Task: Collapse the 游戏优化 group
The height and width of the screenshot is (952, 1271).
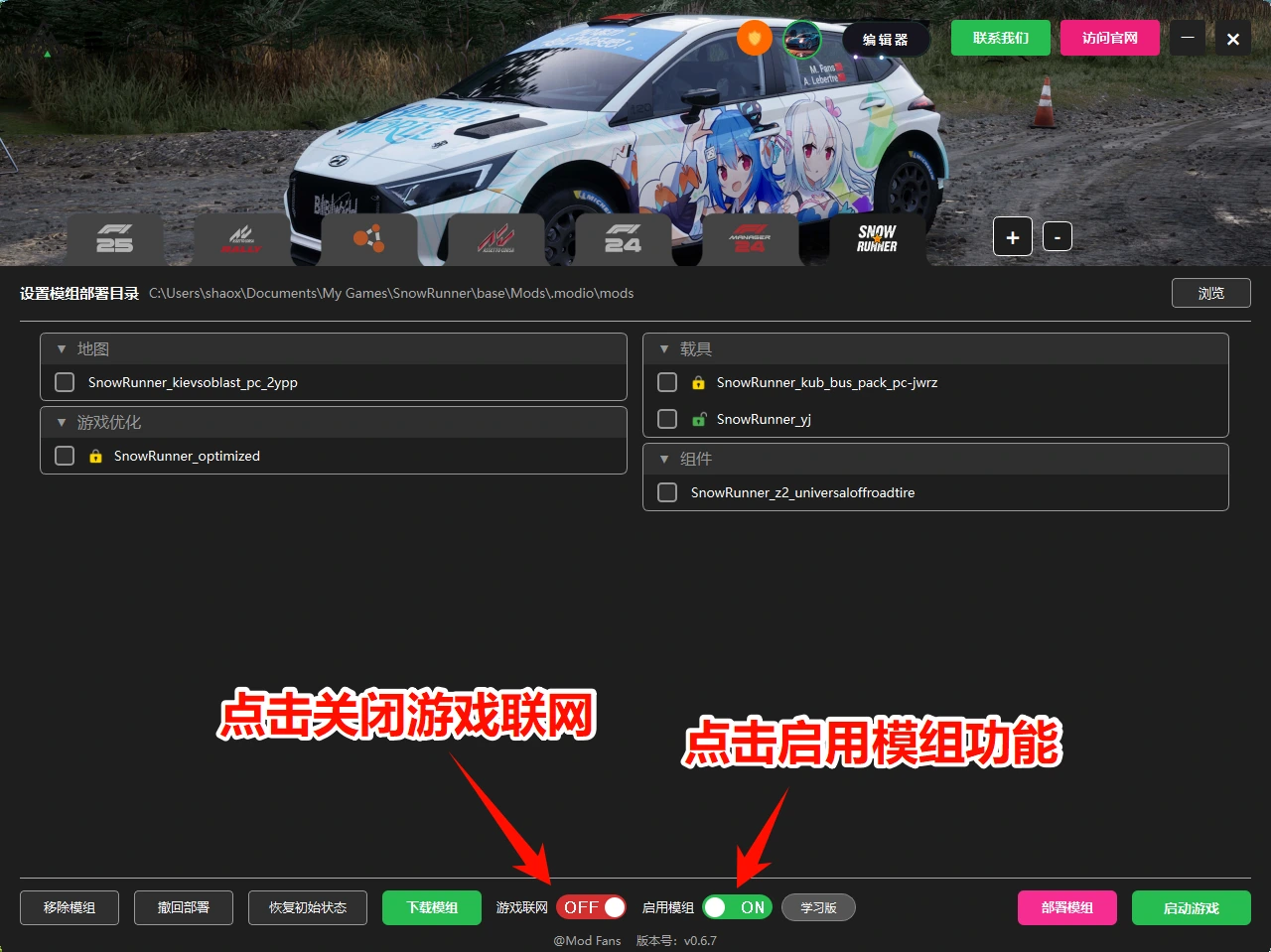Action: [62, 423]
